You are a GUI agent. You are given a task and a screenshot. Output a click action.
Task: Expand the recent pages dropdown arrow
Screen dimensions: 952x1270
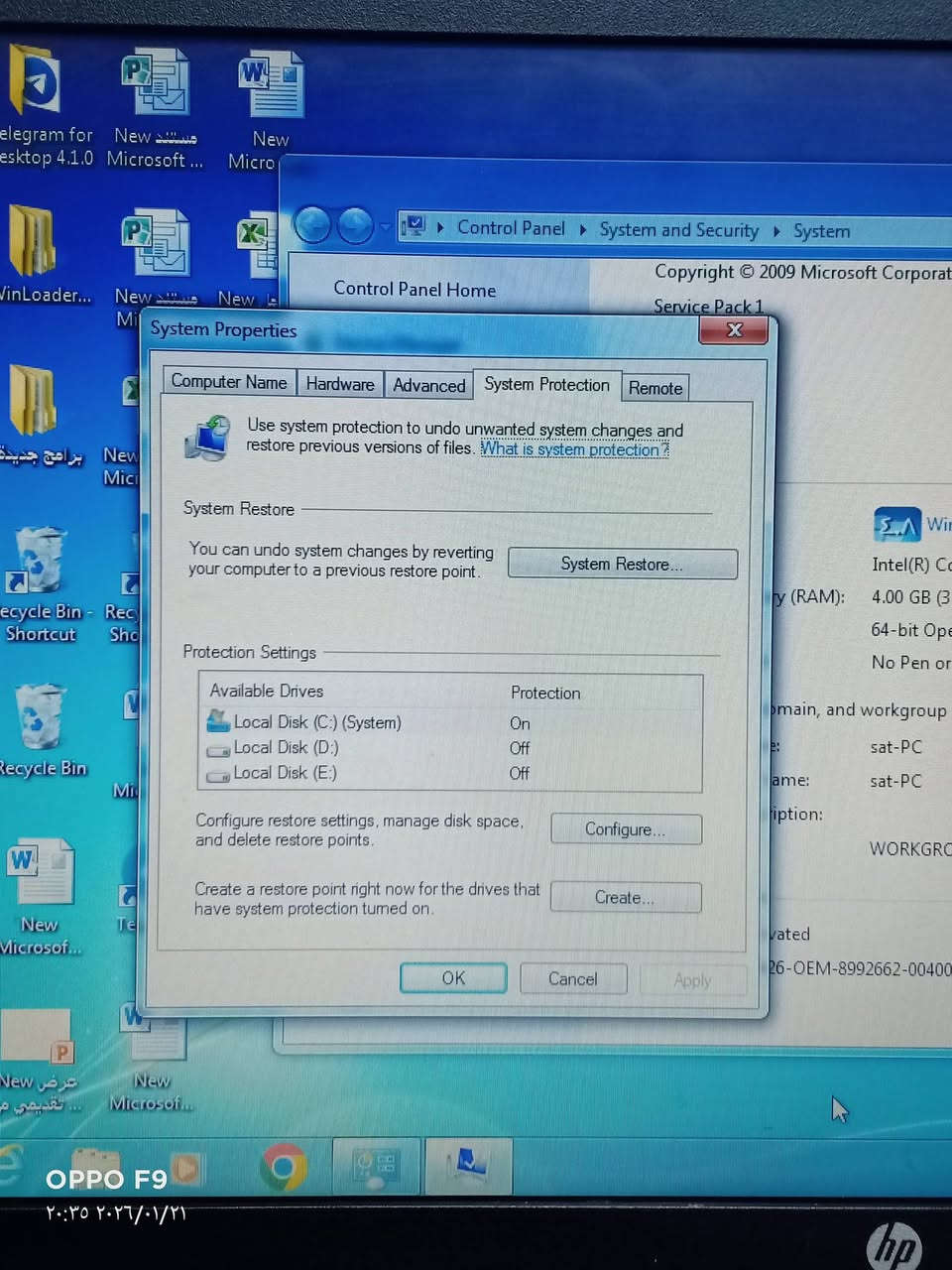click(385, 228)
